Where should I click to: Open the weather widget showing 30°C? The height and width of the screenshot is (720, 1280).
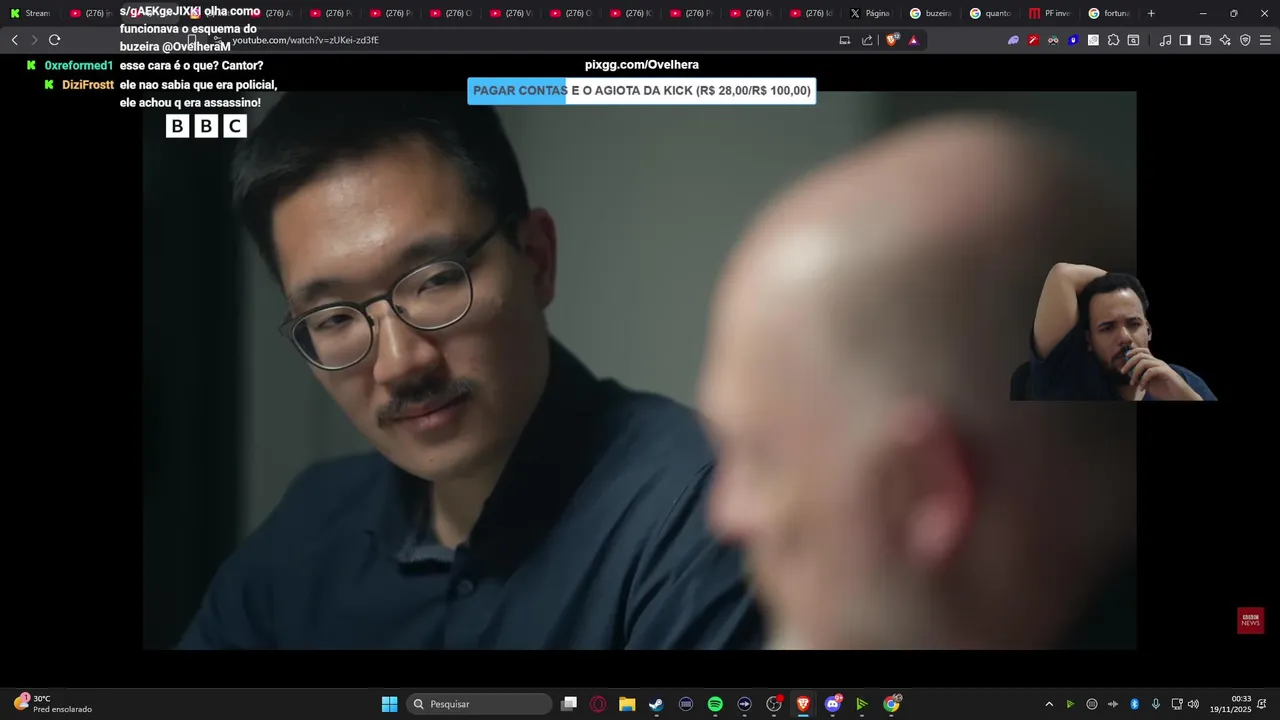52,704
